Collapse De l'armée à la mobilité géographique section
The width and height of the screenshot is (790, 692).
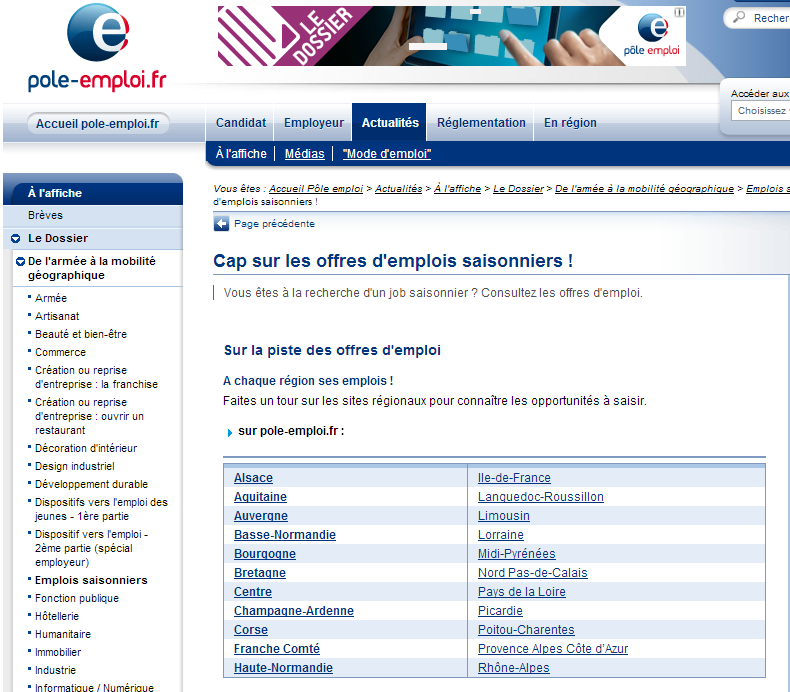pyautogui.click(x=20, y=262)
